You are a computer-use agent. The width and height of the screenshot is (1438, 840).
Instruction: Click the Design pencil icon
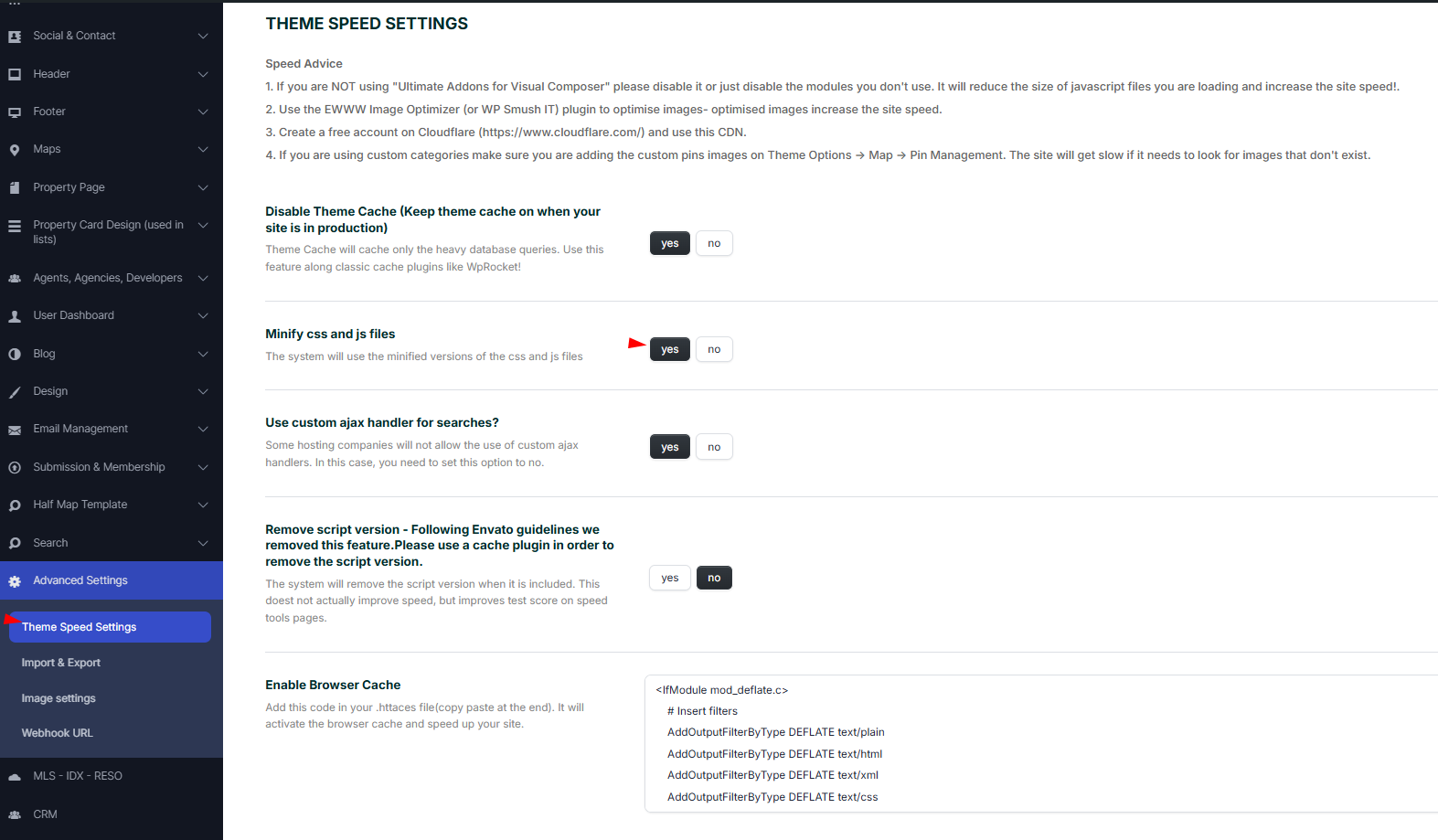pos(15,392)
